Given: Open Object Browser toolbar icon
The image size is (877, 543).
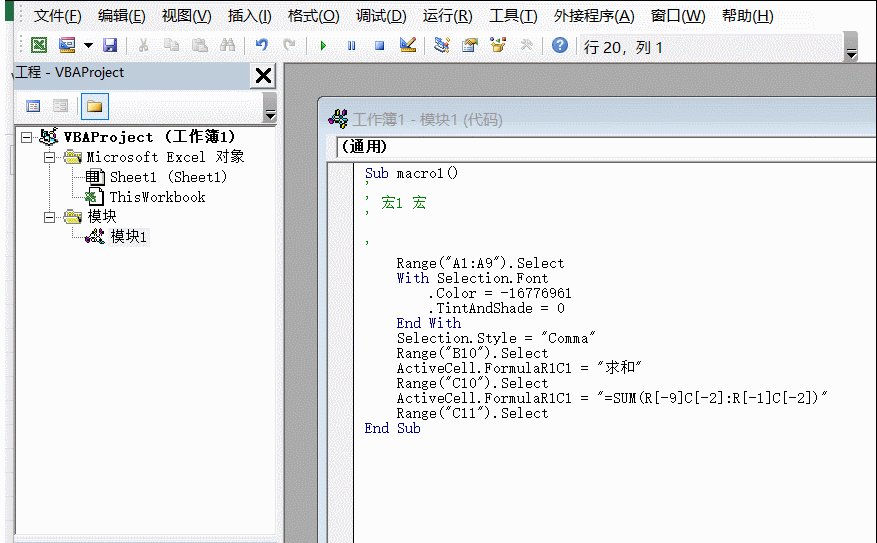Looking at the screenshot, I should tap(498, 45).
